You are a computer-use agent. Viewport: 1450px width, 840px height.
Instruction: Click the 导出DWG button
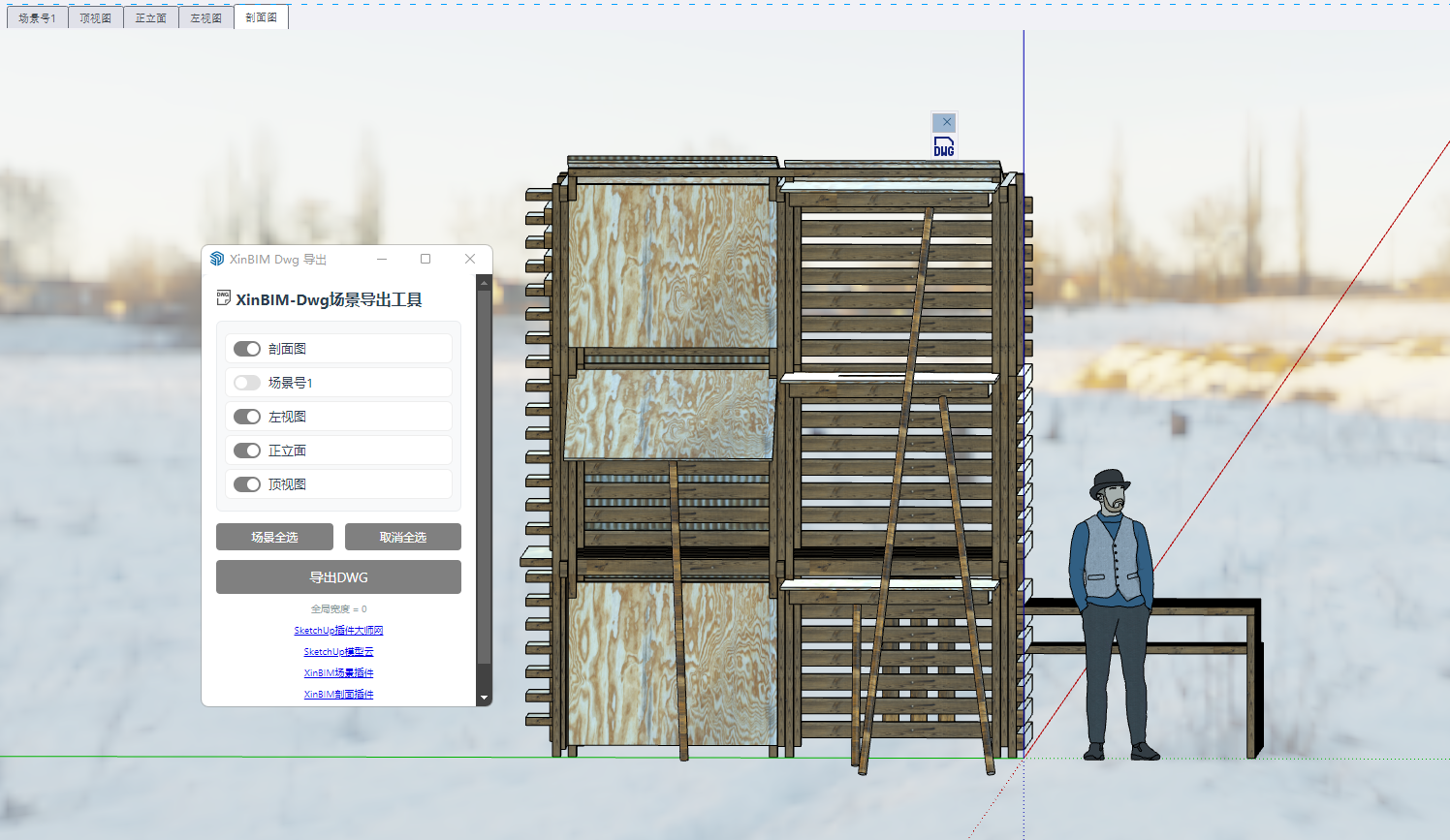point(338,577)
